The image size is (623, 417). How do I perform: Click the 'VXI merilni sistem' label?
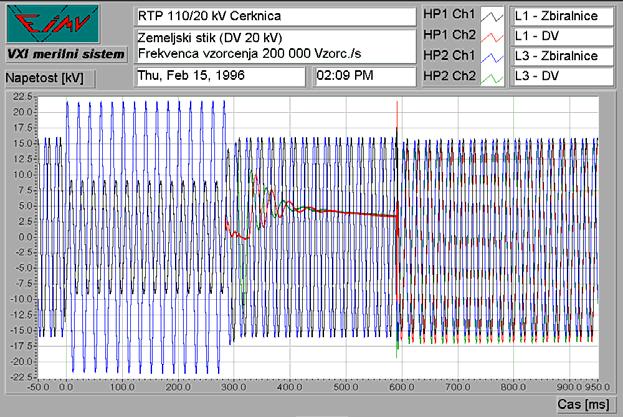[x=66, y=54]
